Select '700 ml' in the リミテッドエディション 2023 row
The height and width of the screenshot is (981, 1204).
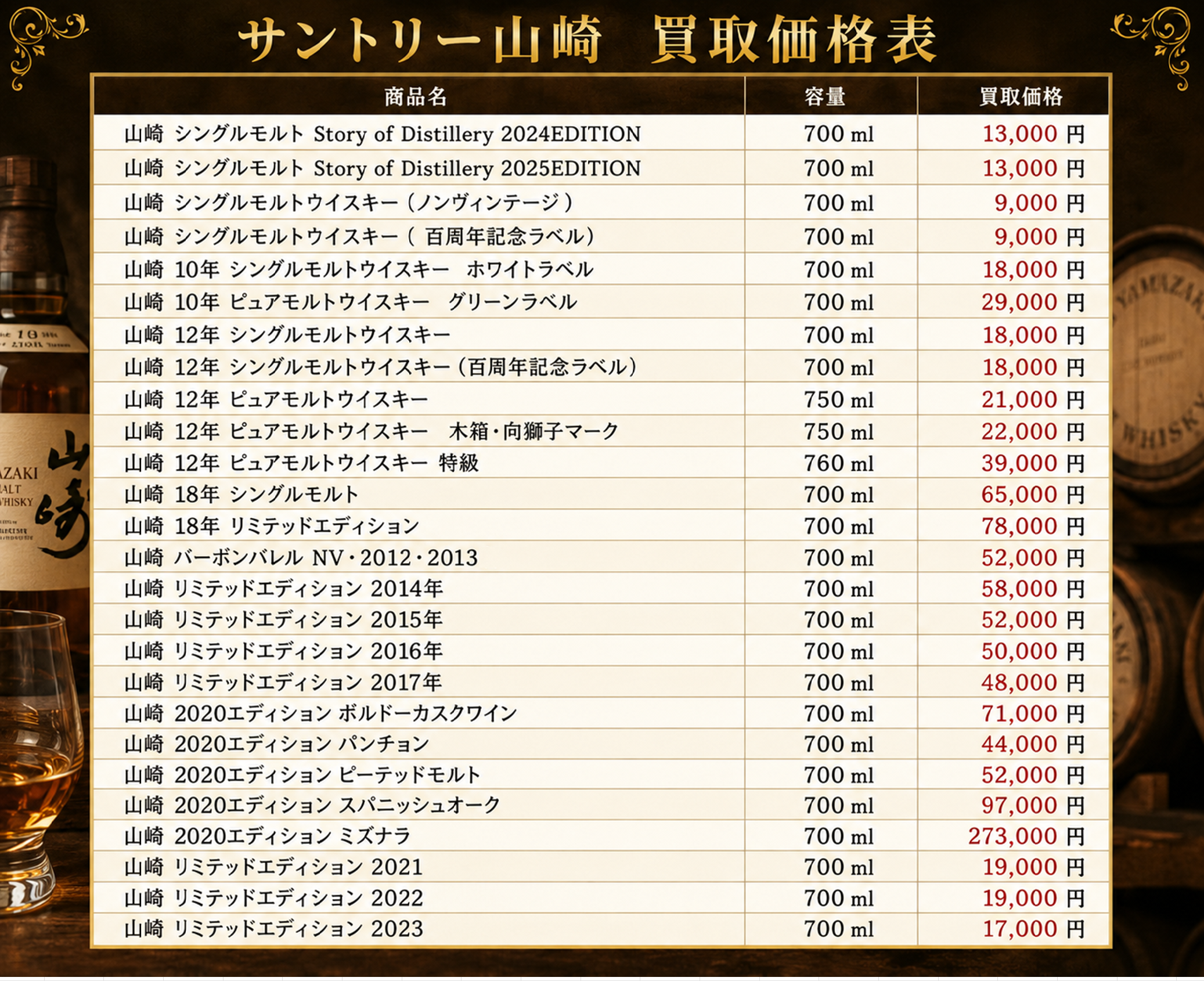click(x=839, y=929)
